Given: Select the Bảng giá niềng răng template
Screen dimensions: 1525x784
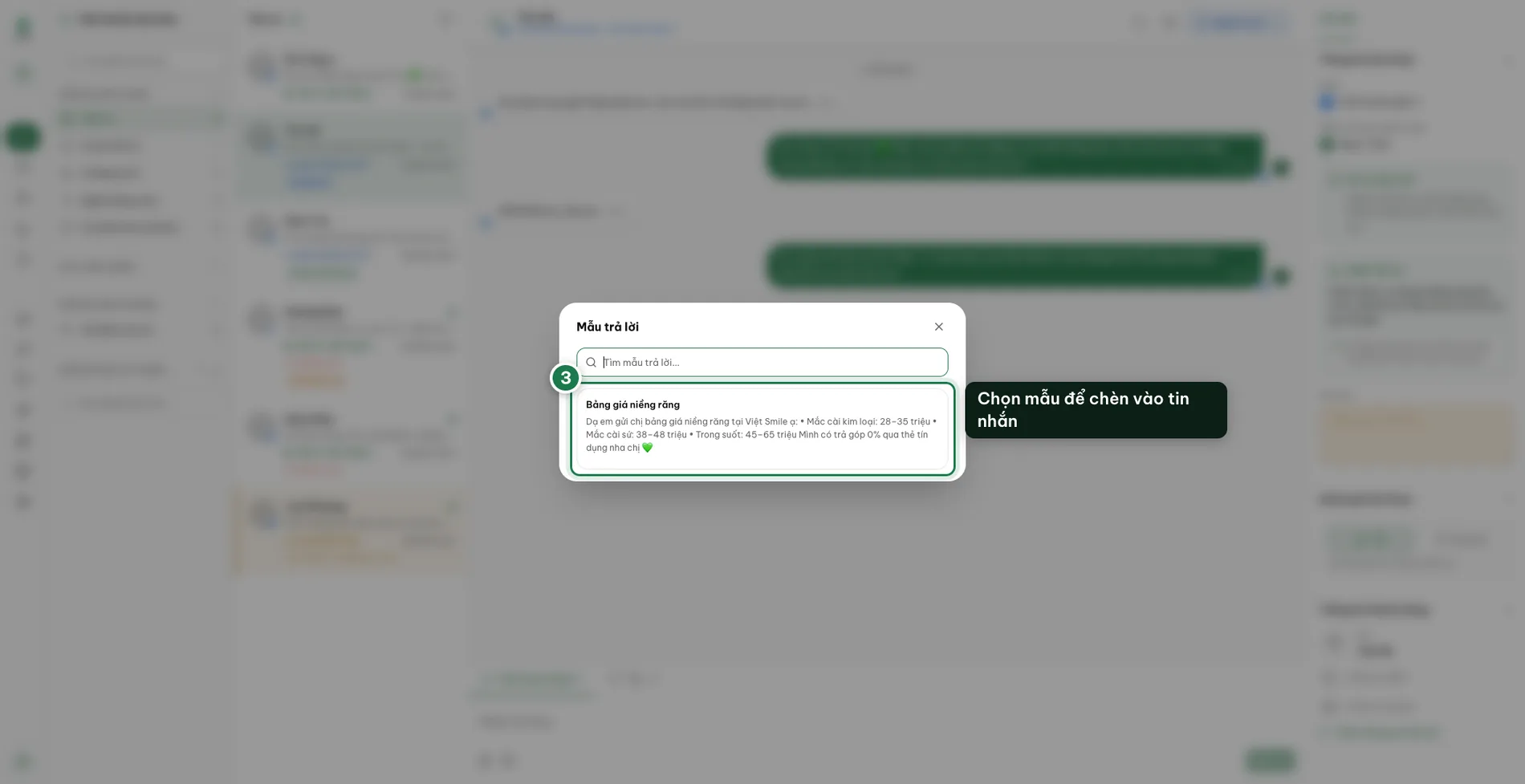Looking at the screenshot, I should 762,429.
